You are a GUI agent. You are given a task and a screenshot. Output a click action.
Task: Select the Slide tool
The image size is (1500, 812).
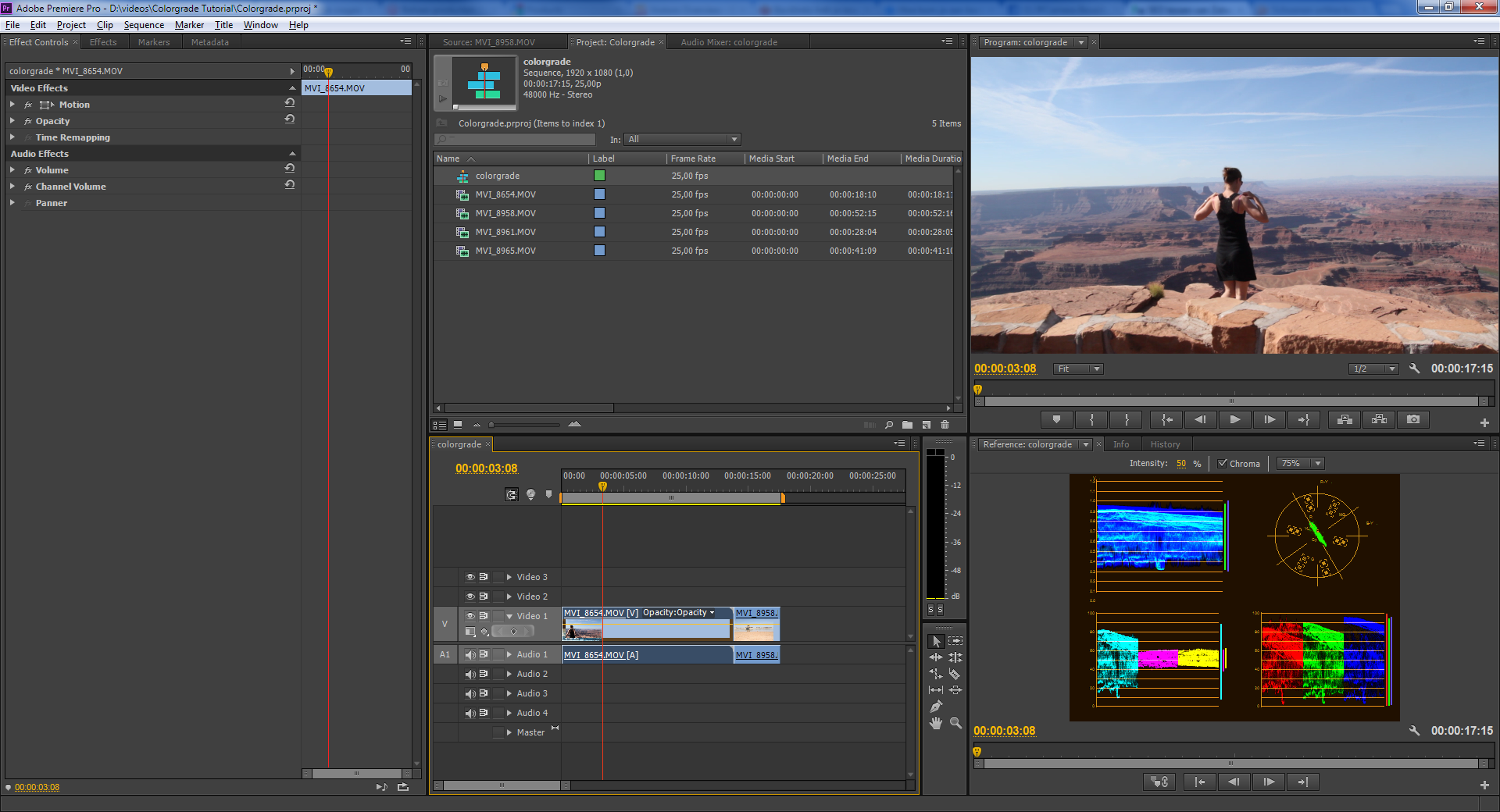click(955, 690)
